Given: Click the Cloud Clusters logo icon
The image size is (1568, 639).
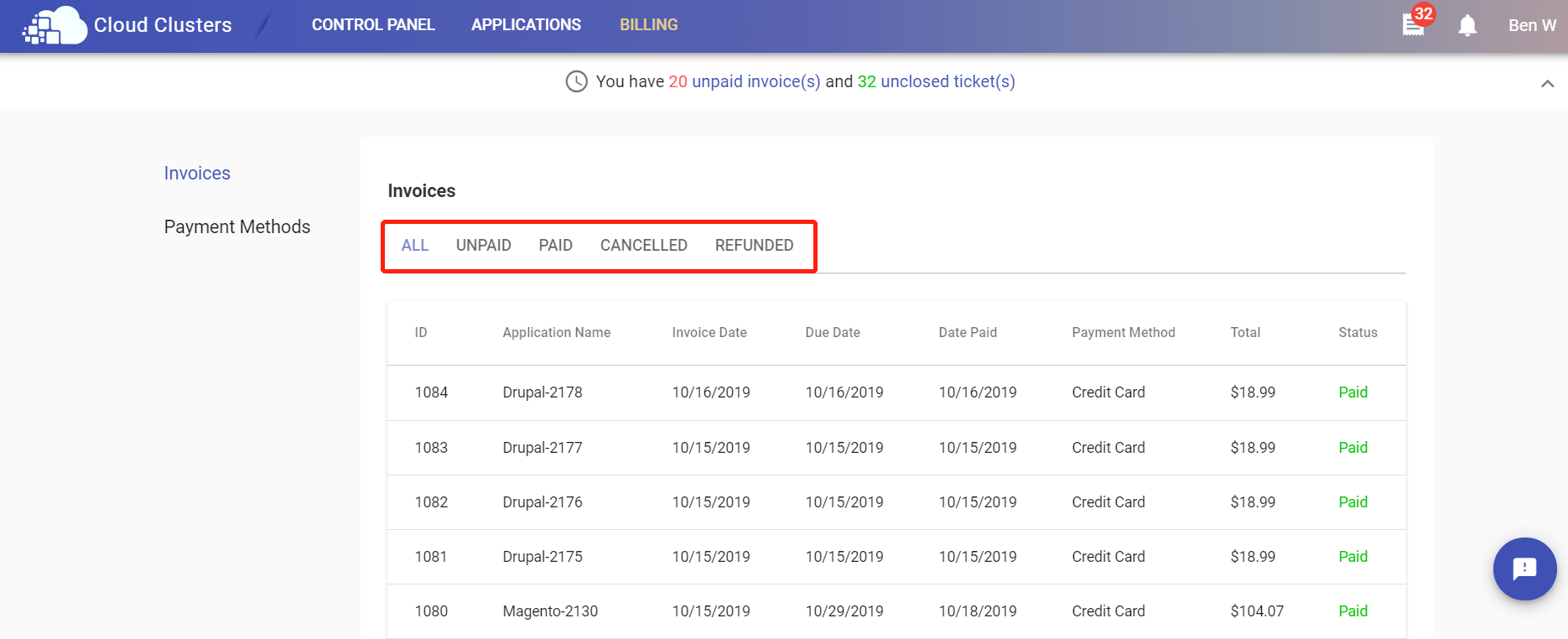Looking at the screenshot, I should (x=55, y=25).
